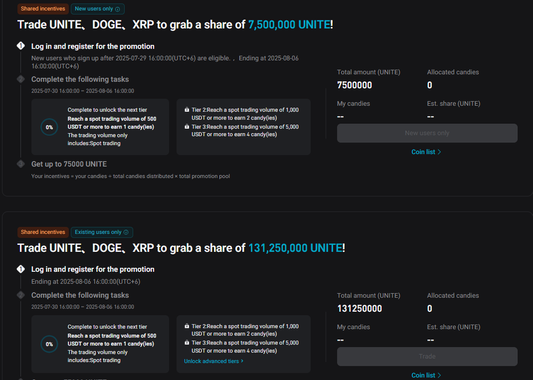The width and height of the screenshot is (533, 380).
Task: Open Coin list link under New users only button
Action: [x=426, y=152]
